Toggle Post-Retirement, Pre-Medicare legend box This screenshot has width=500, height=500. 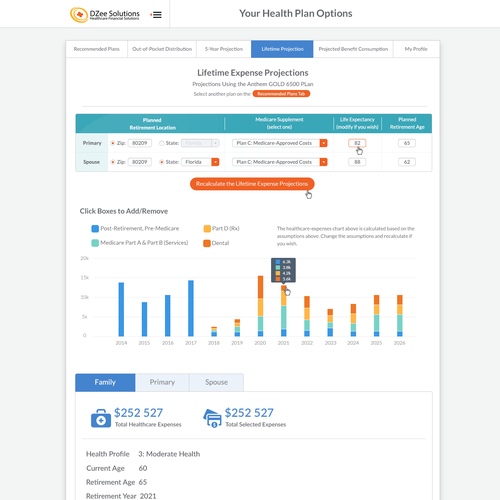(95, 229)
